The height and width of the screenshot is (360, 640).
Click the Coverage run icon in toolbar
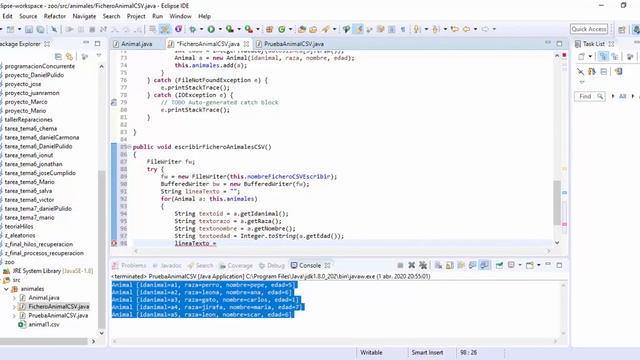[x=230, y=29]
